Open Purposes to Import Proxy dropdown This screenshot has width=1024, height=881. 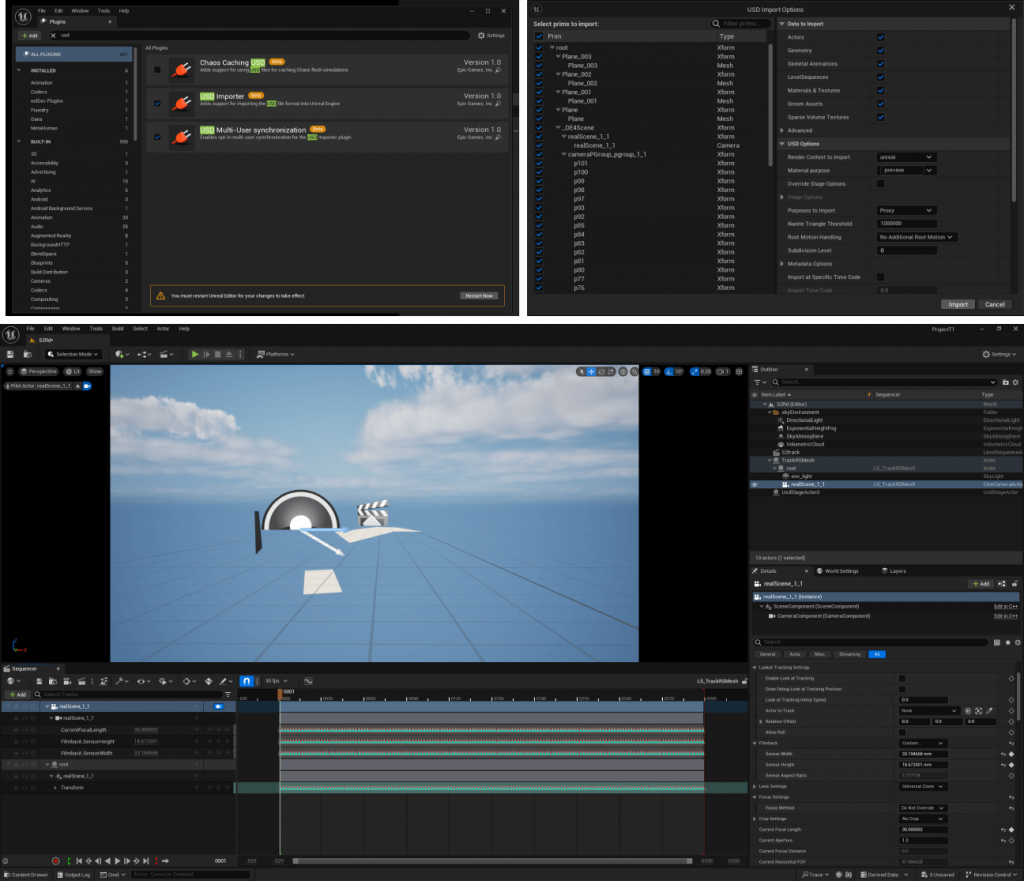click(x=906, y=210)
